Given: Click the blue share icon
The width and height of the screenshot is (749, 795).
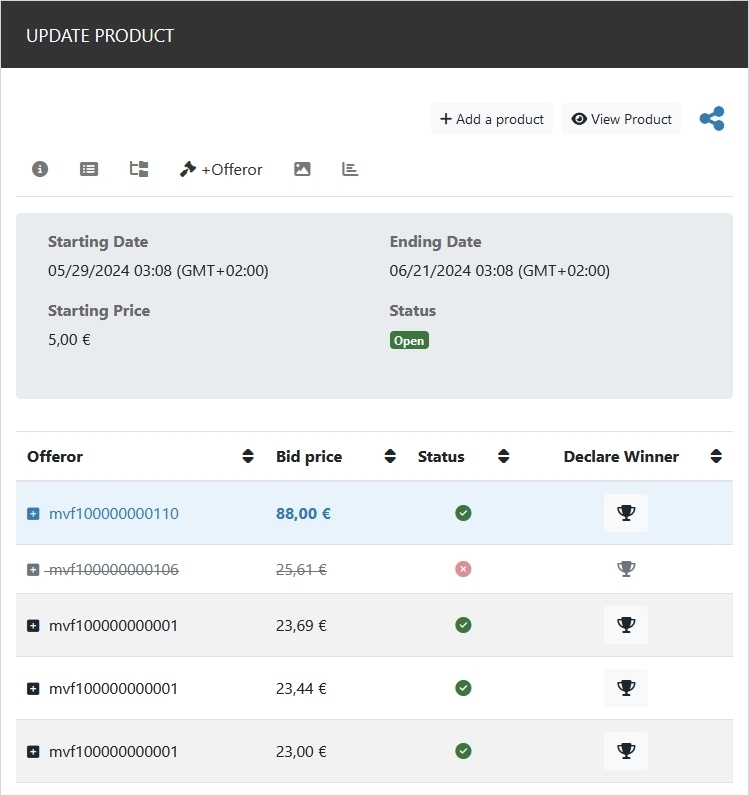Looking at the screenshot, I should point(712,119).
